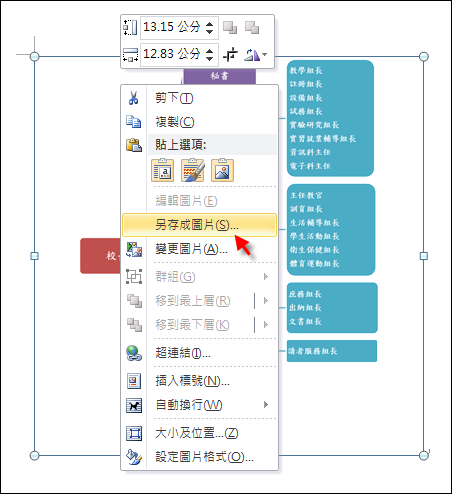Expand the 自動換行(W) submenu arrow
The image size is (452, 494).
click(x=266, y=405)
